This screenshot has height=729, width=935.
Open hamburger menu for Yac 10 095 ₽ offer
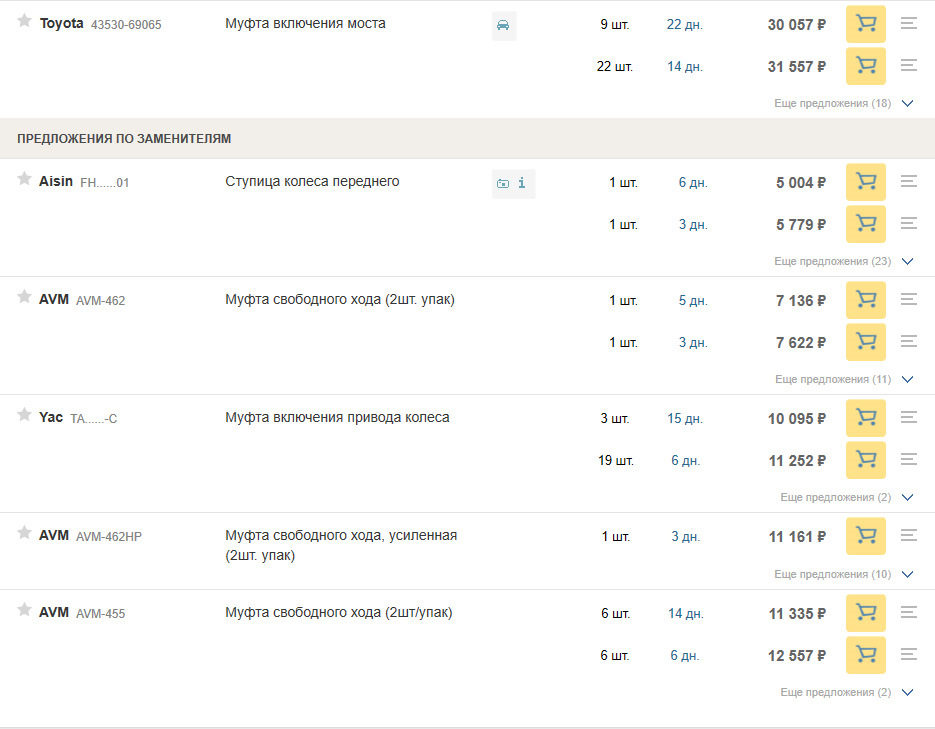(909, 417)
